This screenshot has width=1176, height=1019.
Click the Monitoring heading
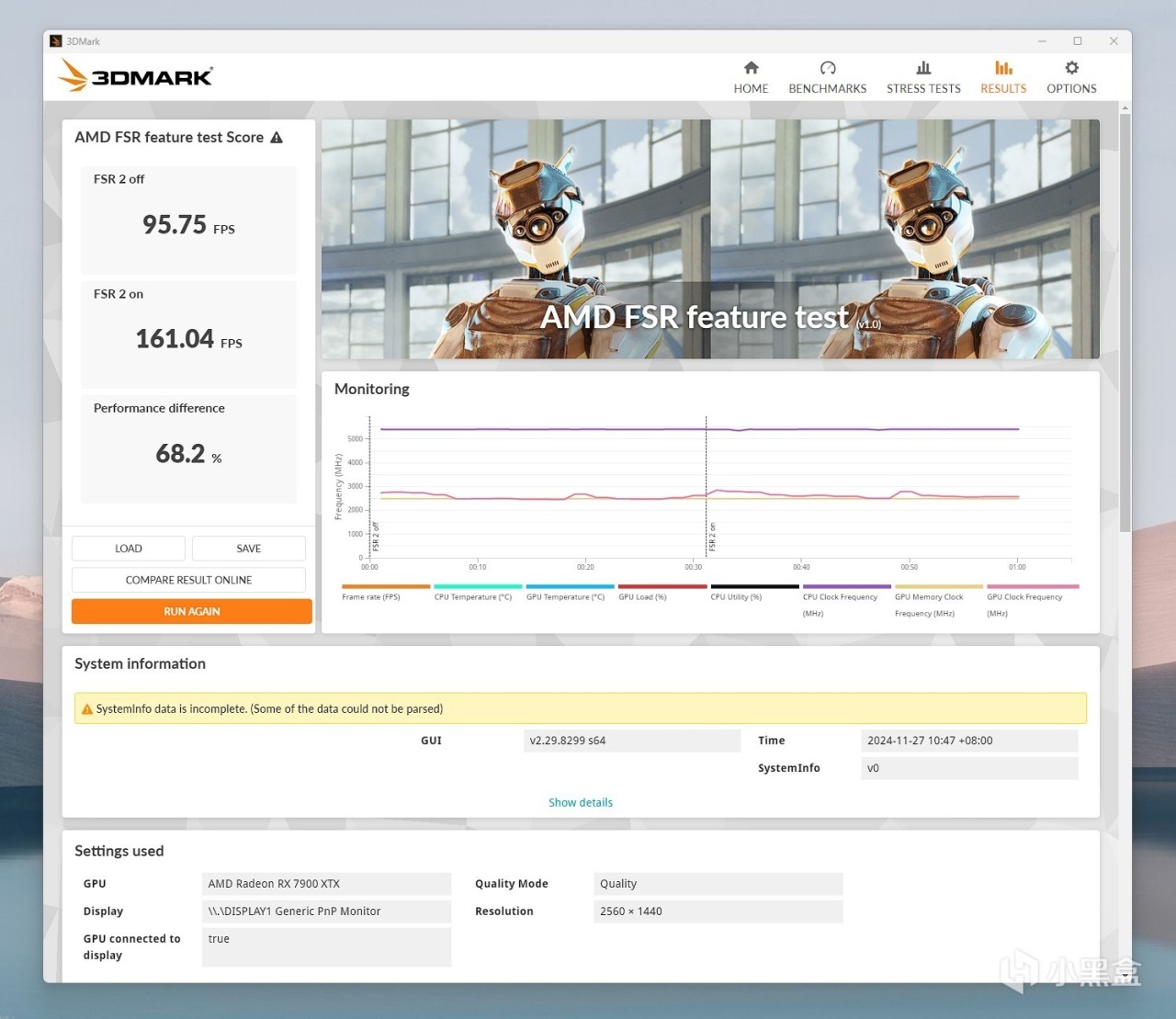click(372, 389)
